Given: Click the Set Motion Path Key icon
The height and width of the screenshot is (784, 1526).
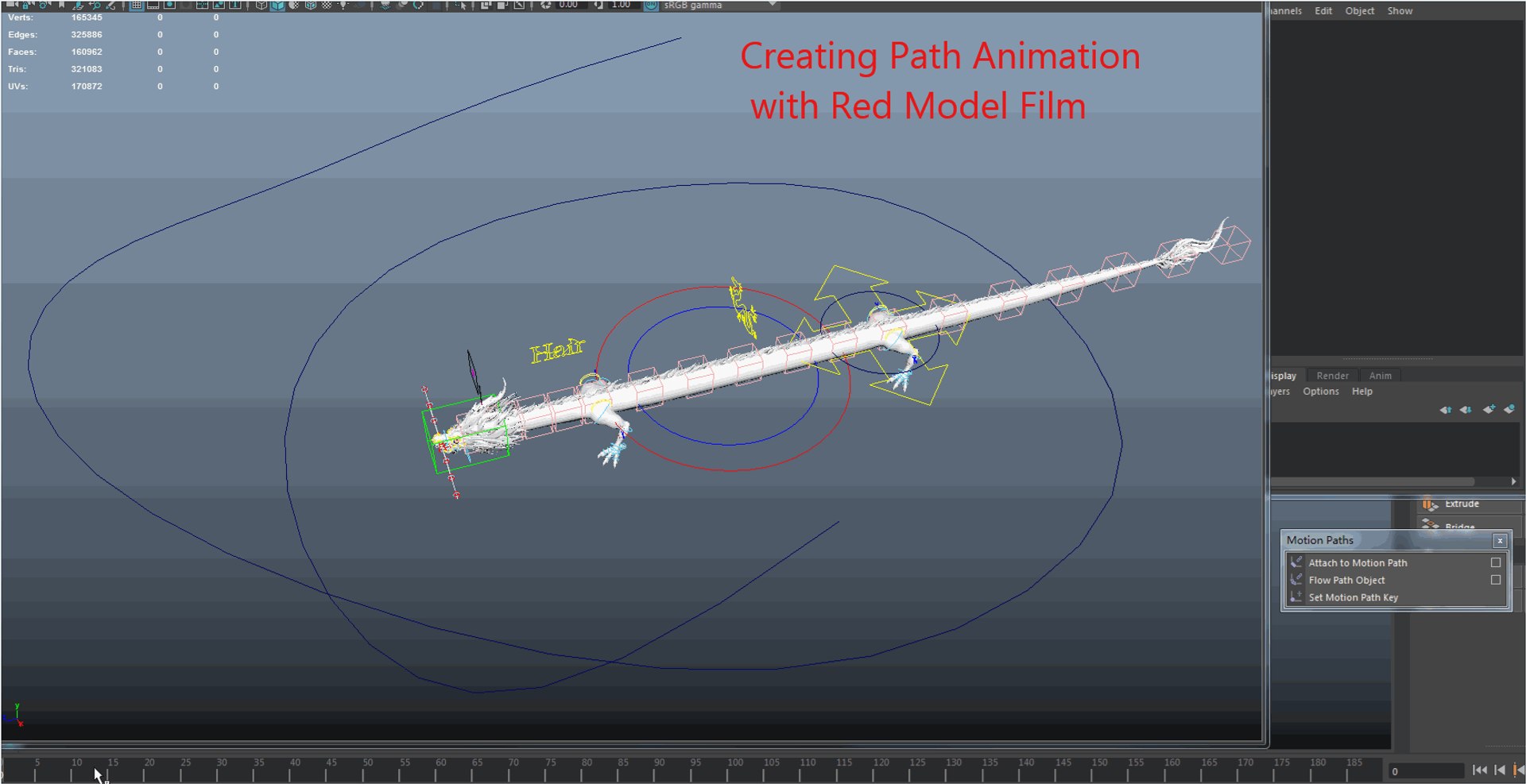Looking at the screenshot, I should (1296, 597).
